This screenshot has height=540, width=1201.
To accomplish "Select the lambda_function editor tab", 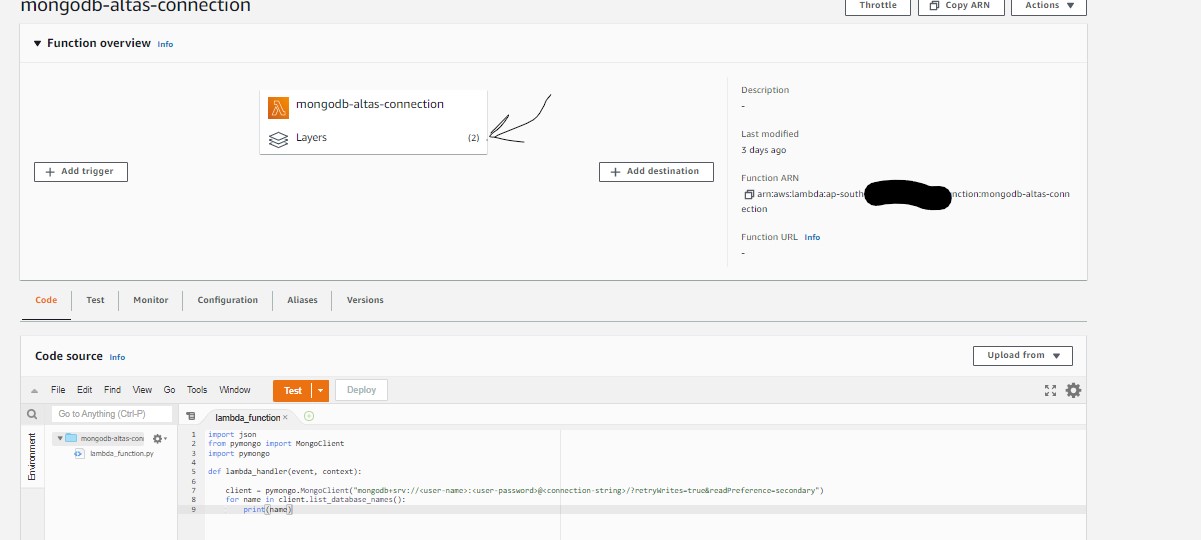I will pos(247,417).
